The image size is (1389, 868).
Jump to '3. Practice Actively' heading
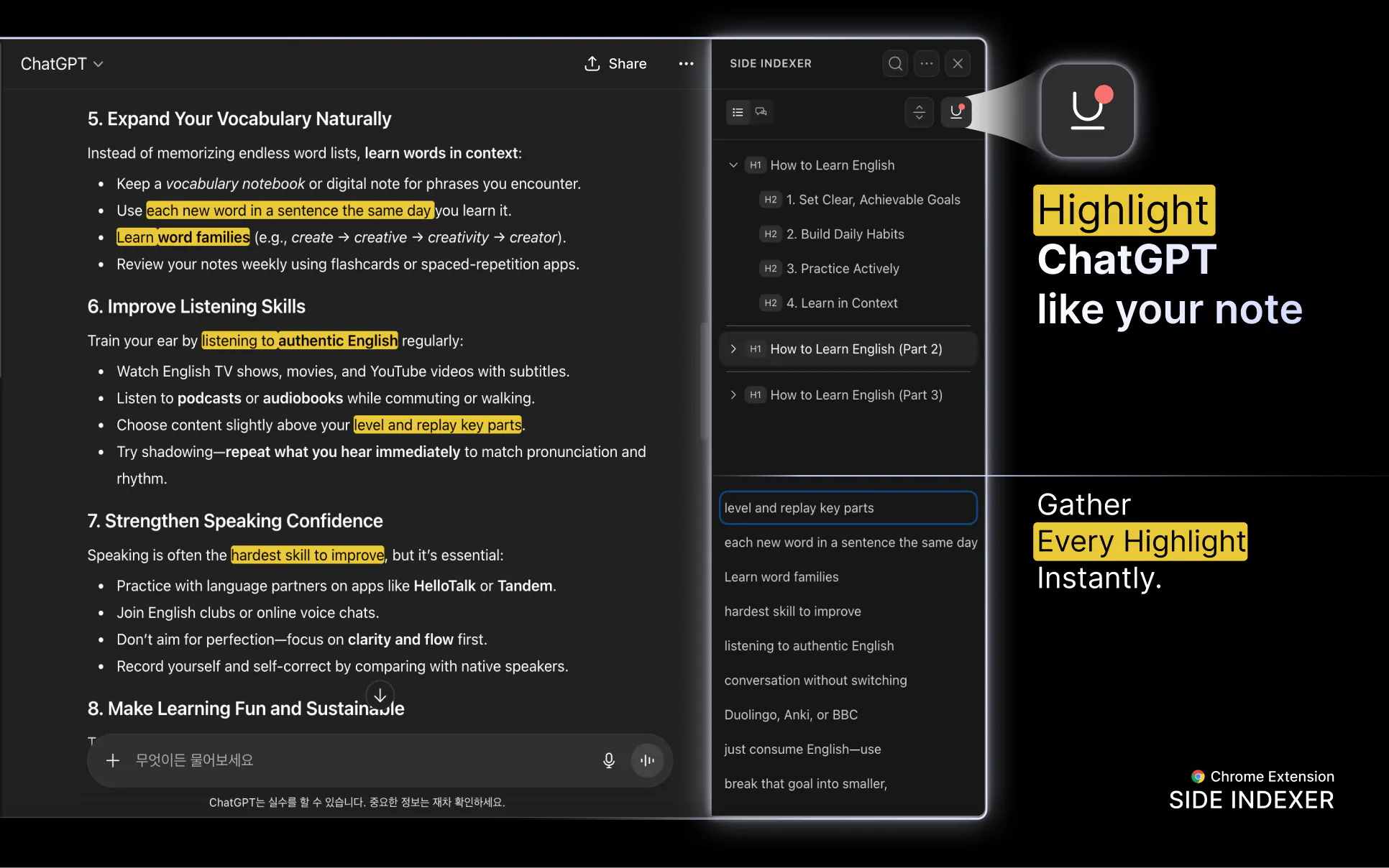click(x=843, y=269)
